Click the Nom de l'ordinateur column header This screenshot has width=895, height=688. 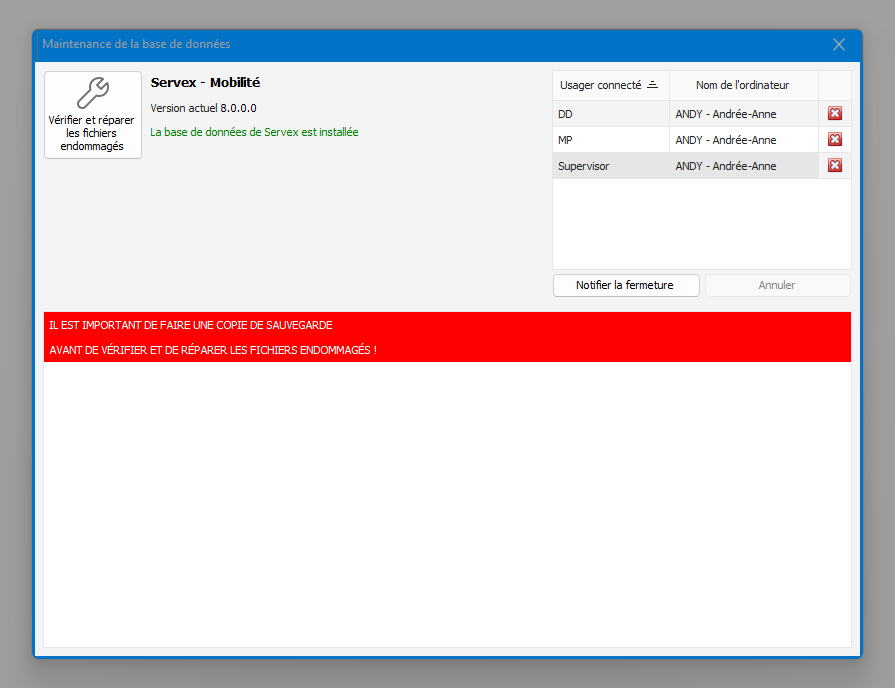pyautogui.click(x=742, y=86)
